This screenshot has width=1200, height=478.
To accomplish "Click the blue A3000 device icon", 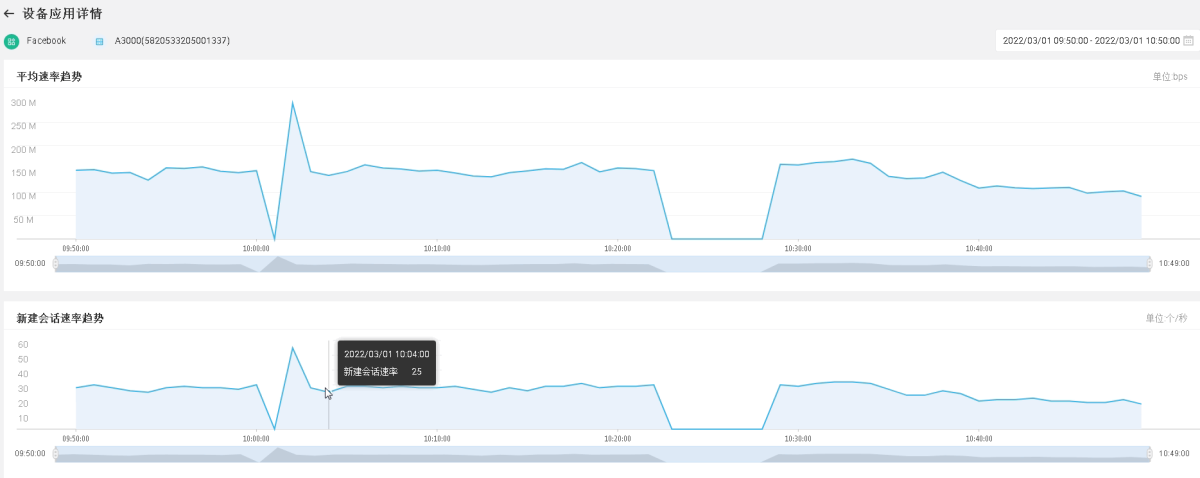I will [x=99, y=42].
